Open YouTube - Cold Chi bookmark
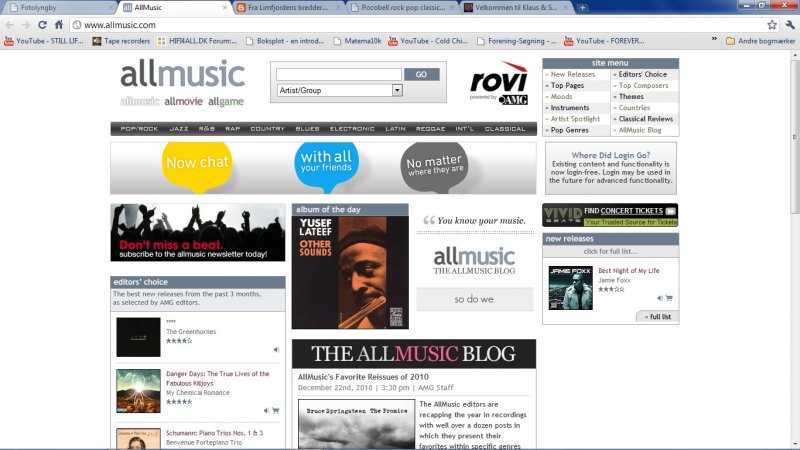Viewport: 800px width, 450px height. [x=428, y=41]
